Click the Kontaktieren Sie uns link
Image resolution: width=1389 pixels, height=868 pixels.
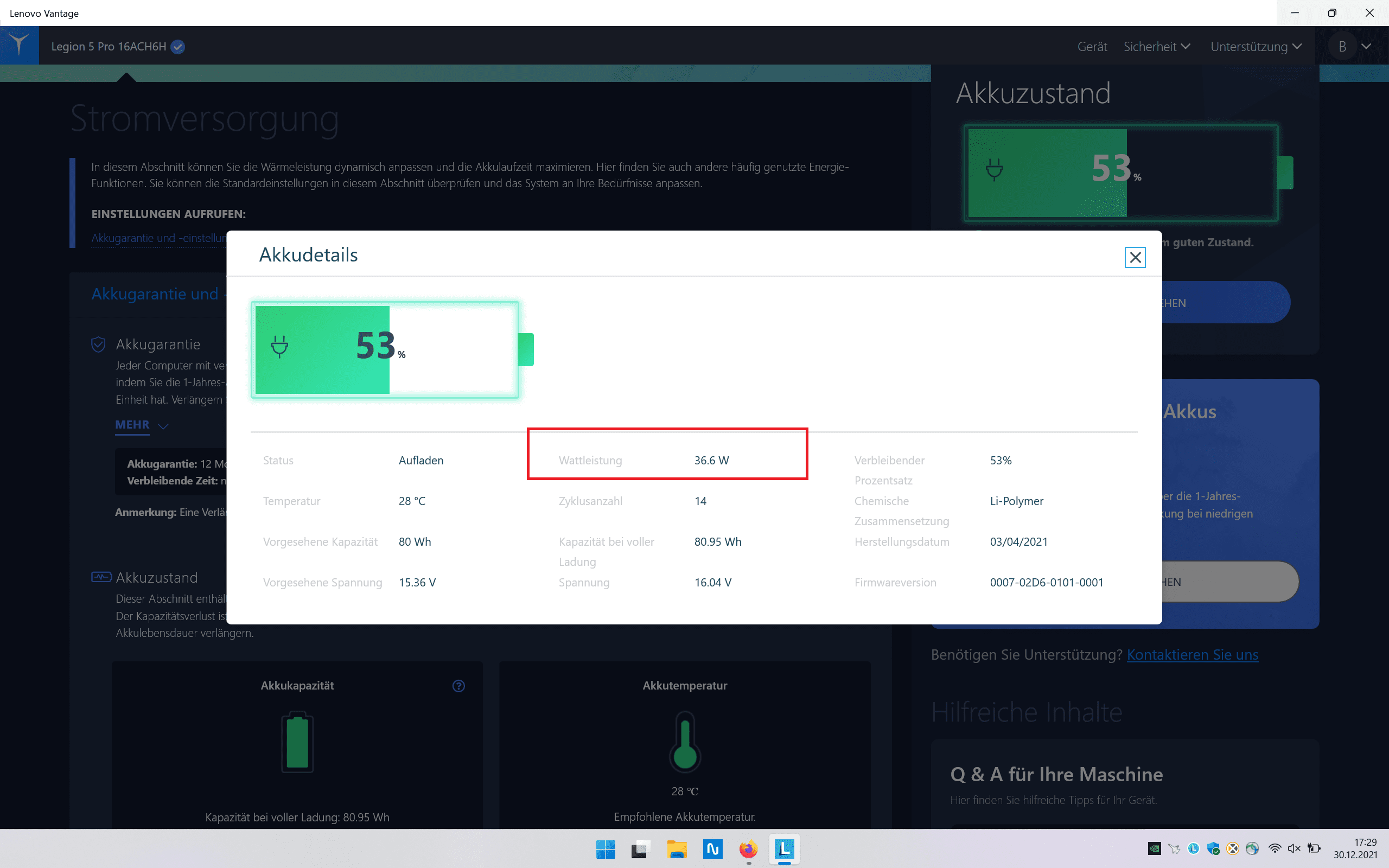(x=1192, y=655)
